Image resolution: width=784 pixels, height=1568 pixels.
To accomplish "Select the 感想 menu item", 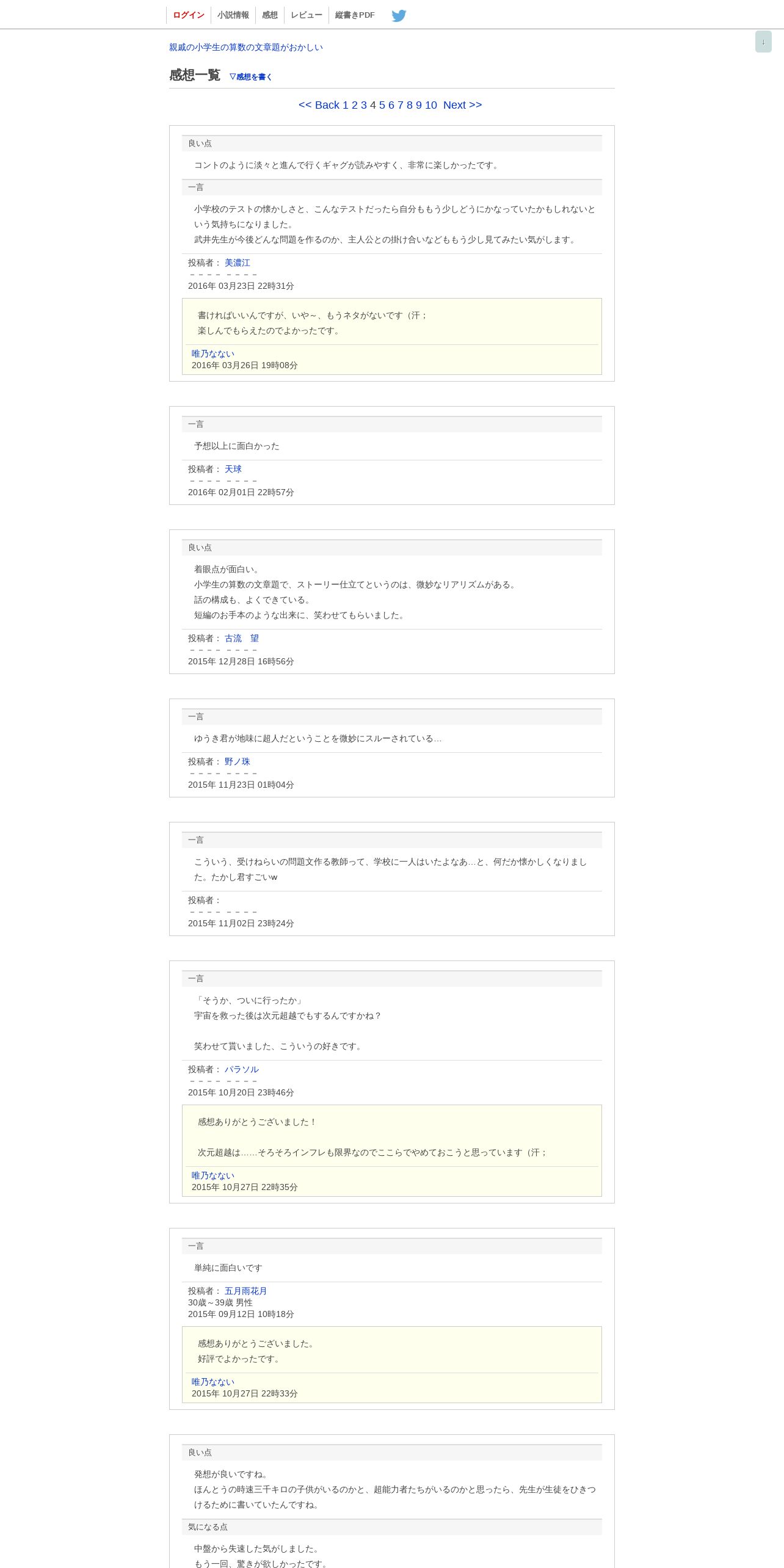I will [x=270, y=15].
